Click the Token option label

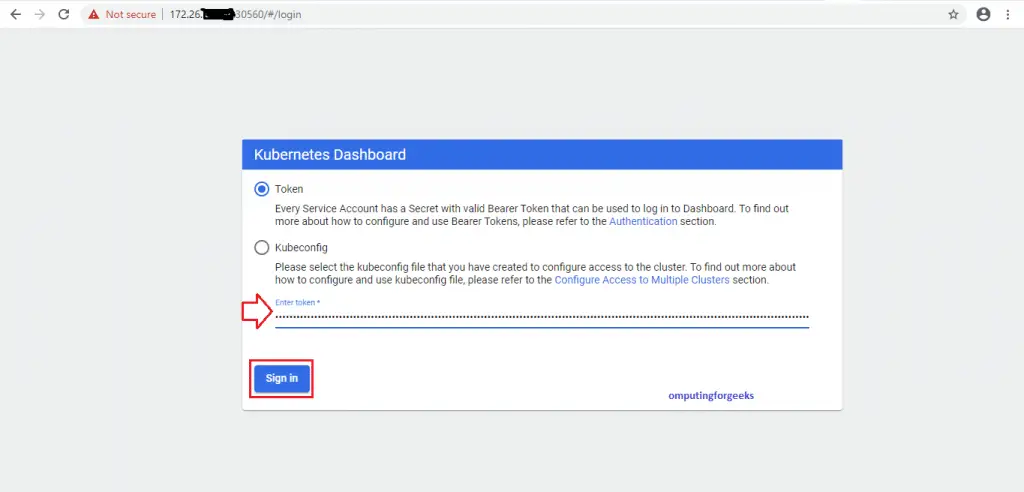click(x=289, y=189)
